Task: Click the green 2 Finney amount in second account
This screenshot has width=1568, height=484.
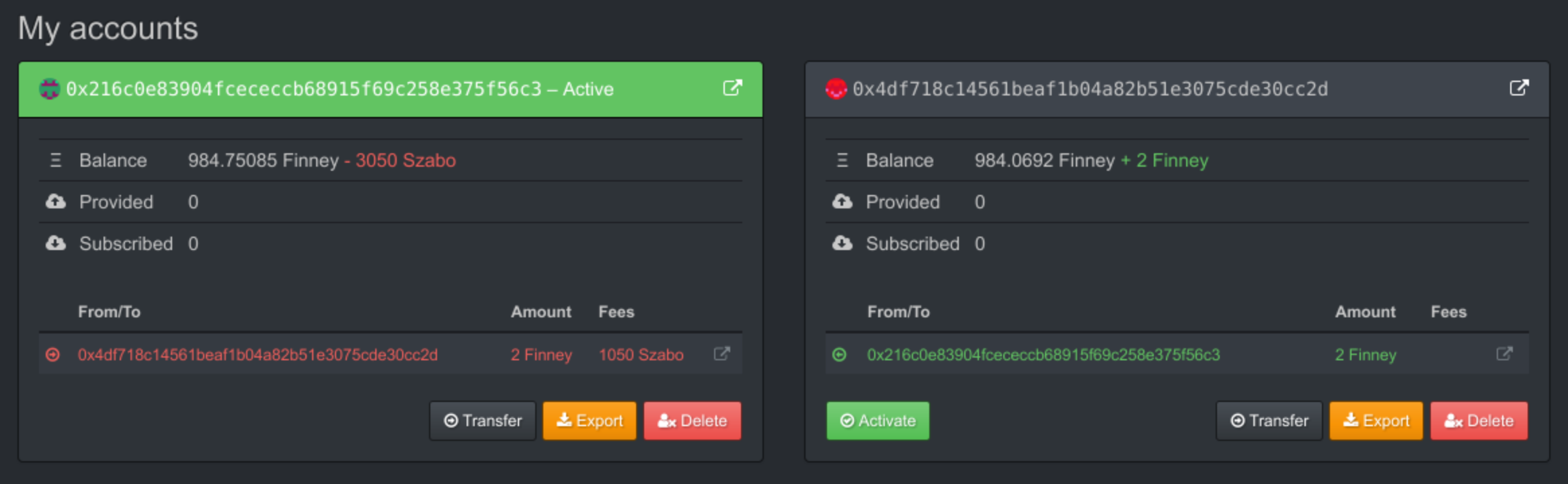Action: (x=1366, y=355)
